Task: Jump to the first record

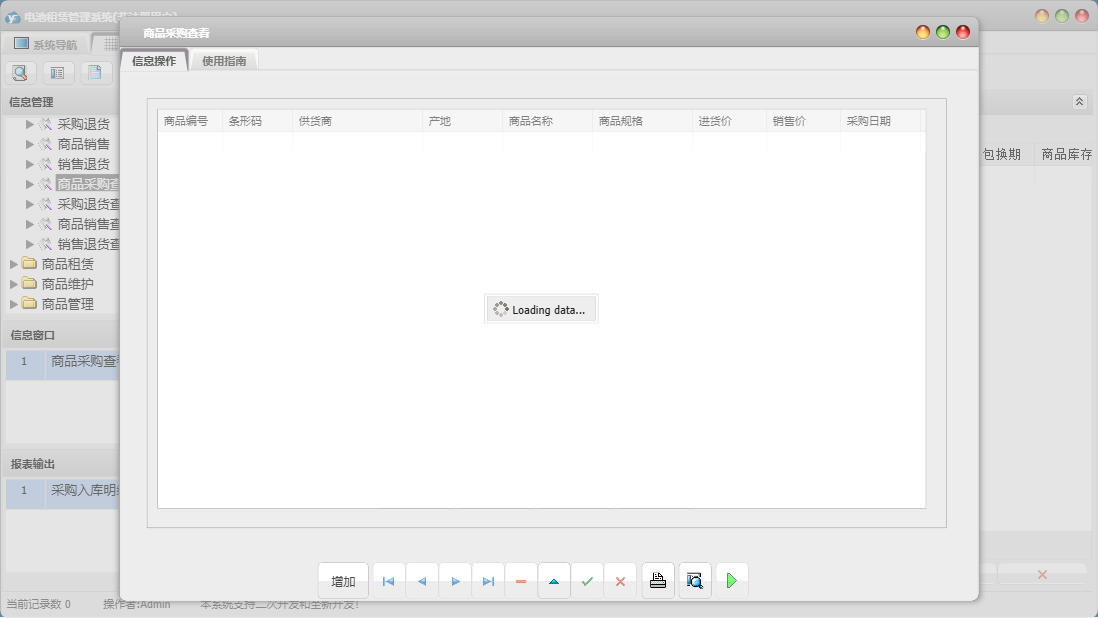Action: 389,581
